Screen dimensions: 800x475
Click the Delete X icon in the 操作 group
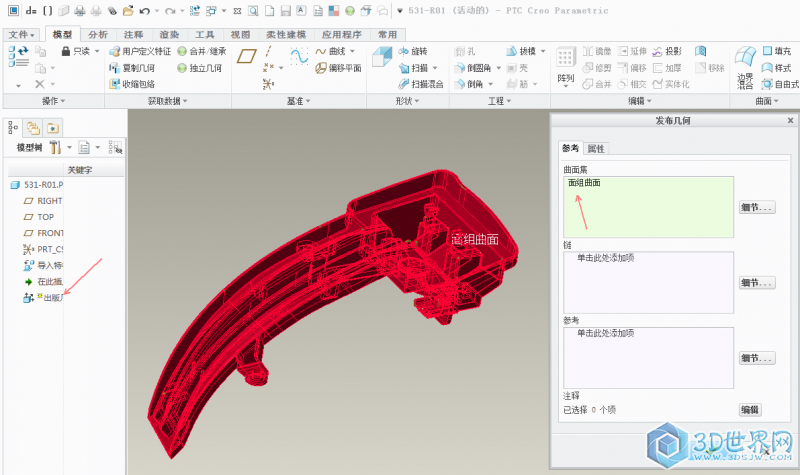(x=40, y=84)
